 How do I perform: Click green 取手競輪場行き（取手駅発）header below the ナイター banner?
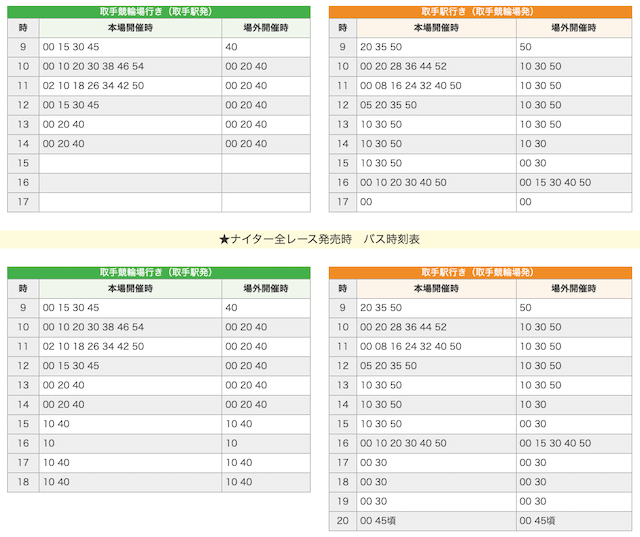159,273
